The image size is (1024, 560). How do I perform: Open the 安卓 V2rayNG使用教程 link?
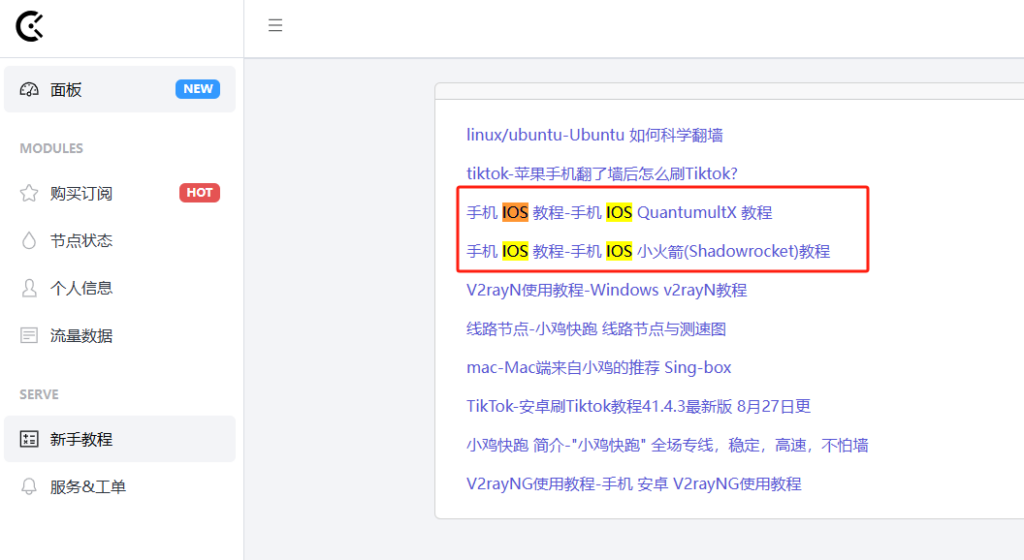633,483
